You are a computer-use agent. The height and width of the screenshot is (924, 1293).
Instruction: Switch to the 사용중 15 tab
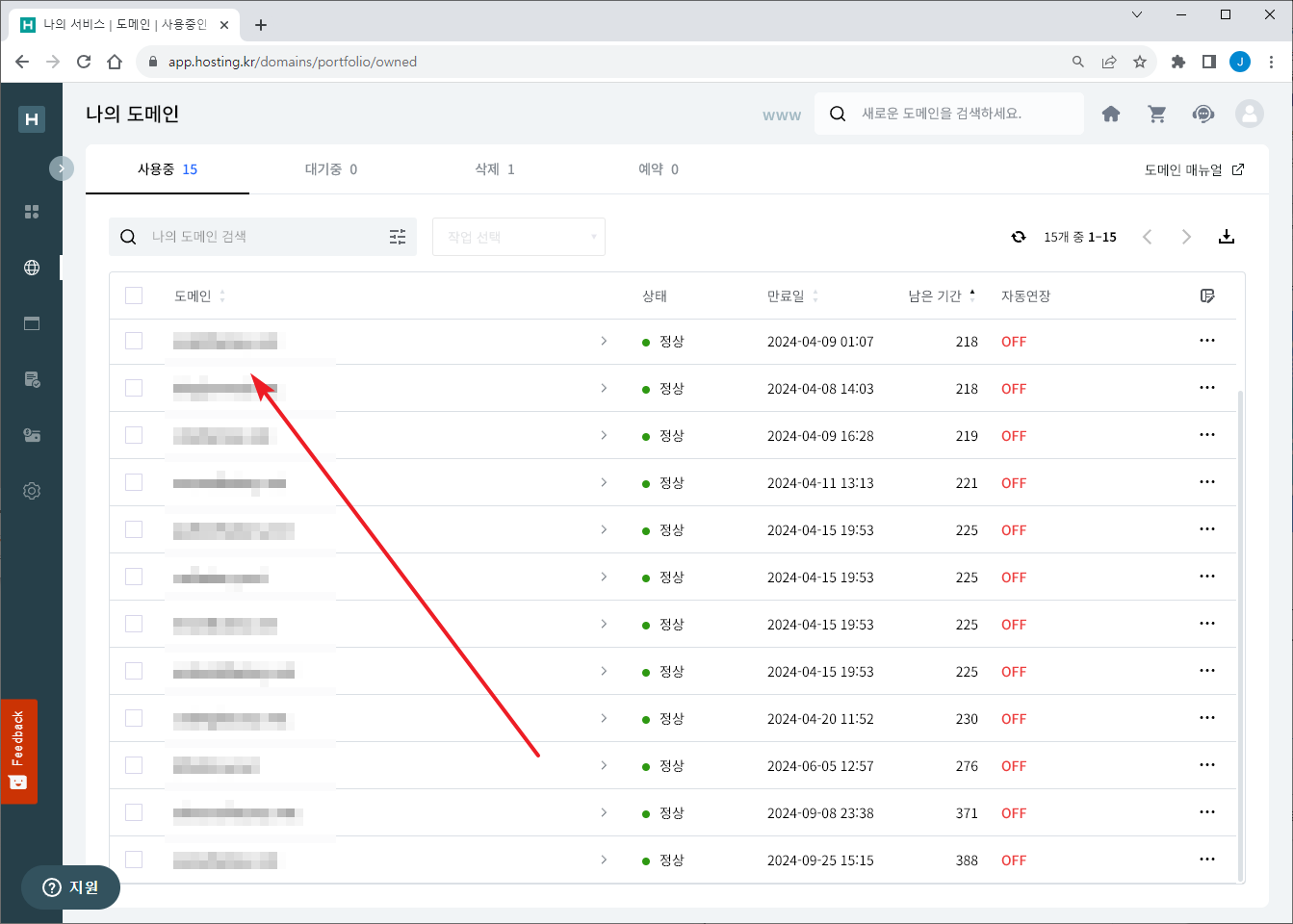168,169
